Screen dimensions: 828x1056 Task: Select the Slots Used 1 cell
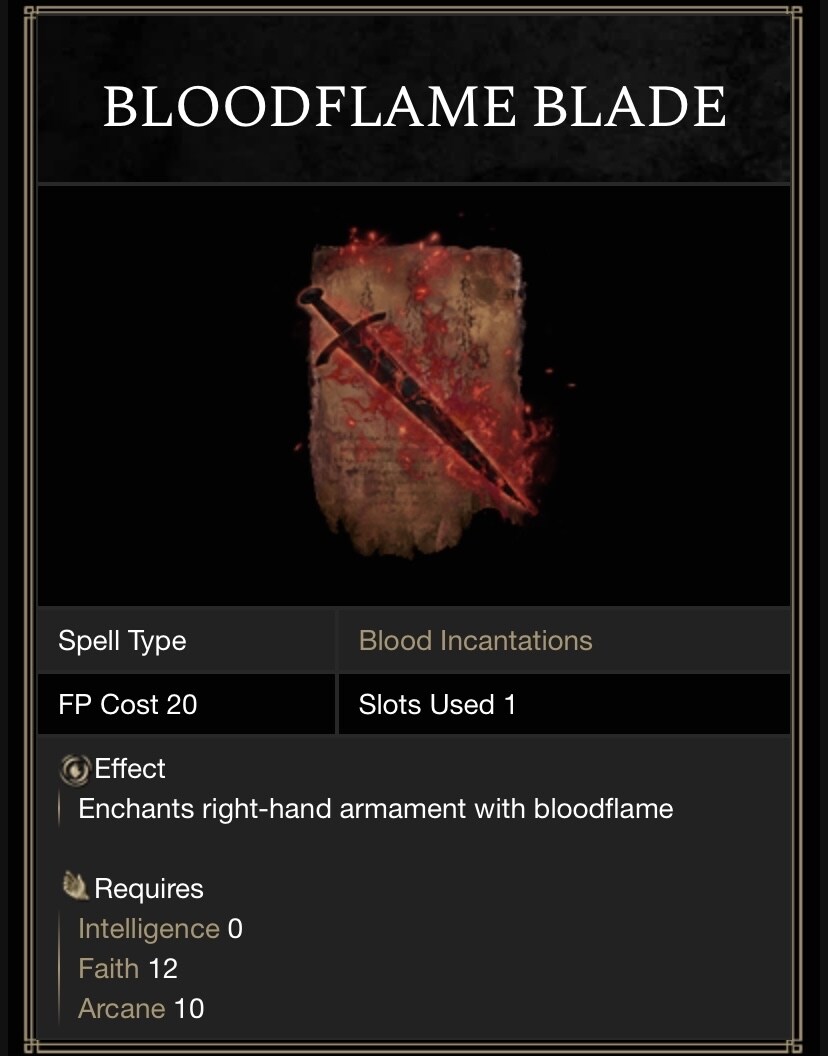coord(437,705)
